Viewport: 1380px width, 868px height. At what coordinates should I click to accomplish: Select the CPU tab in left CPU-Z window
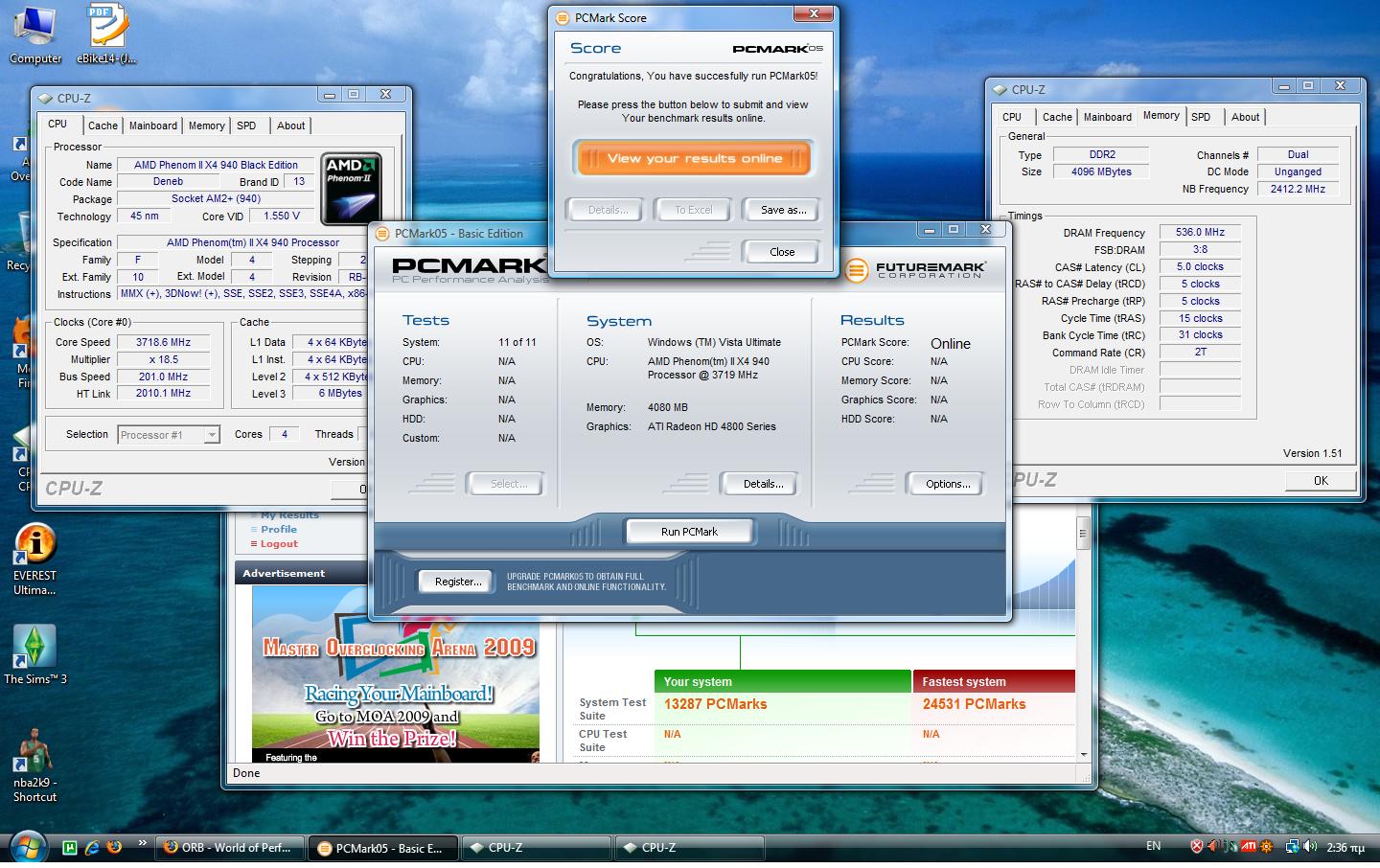[x=57, y=124]
